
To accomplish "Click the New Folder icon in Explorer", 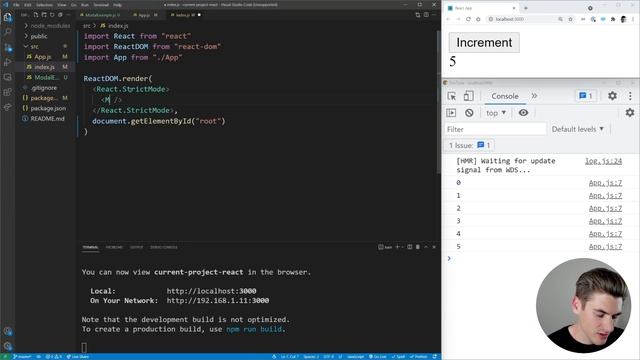I will [x=44, y=15].
